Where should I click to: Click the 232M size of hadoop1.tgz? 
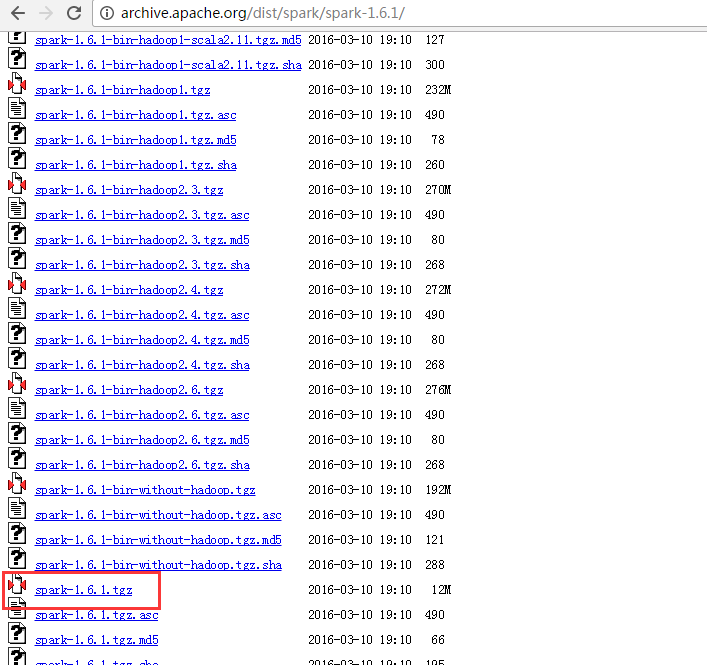coord(438,90)
